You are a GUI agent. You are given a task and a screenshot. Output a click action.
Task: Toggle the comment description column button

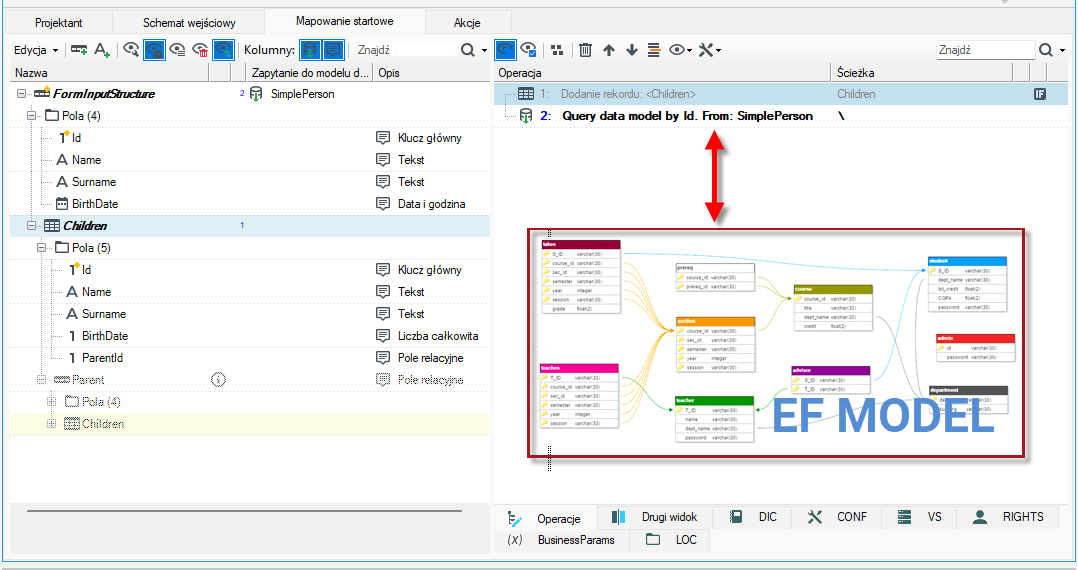333,50
